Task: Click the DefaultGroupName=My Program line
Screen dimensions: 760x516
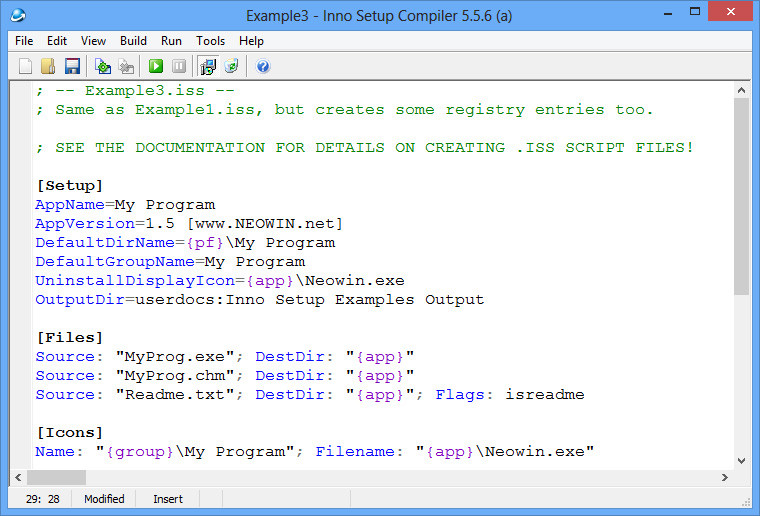Action: [x=170, y=261]
